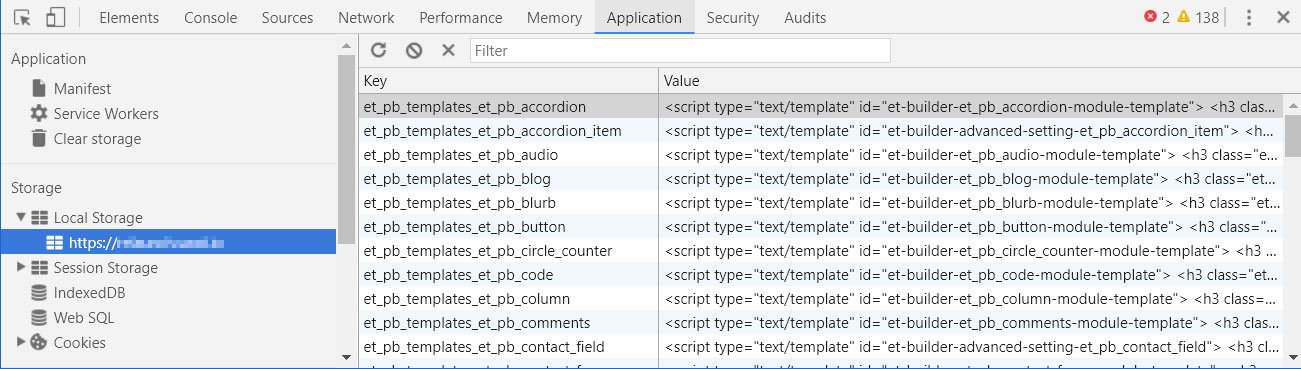Viewport: 1301px width, 369px height.
Task: Click the sidebar scrollbar up arrow
Action: [x=346, y=44]
